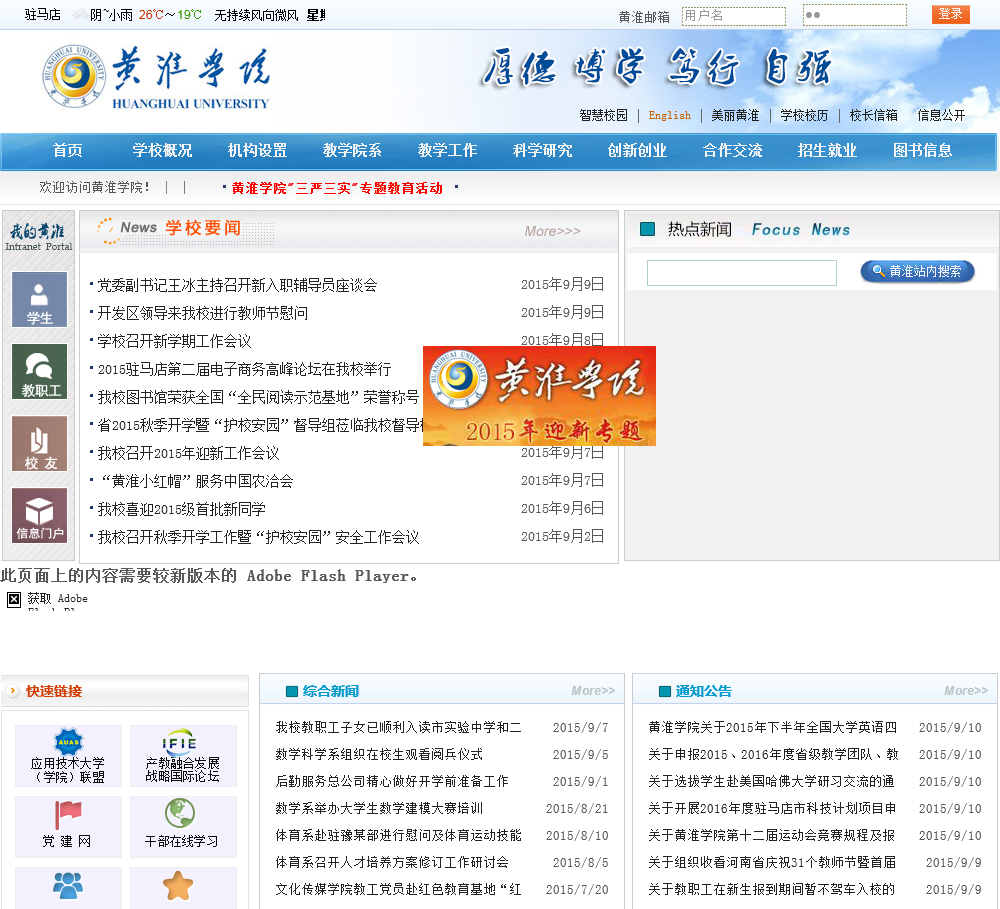Click More>> in 综合新闻 section
This screenshot has height=909, width=1000.
point(593,691)
